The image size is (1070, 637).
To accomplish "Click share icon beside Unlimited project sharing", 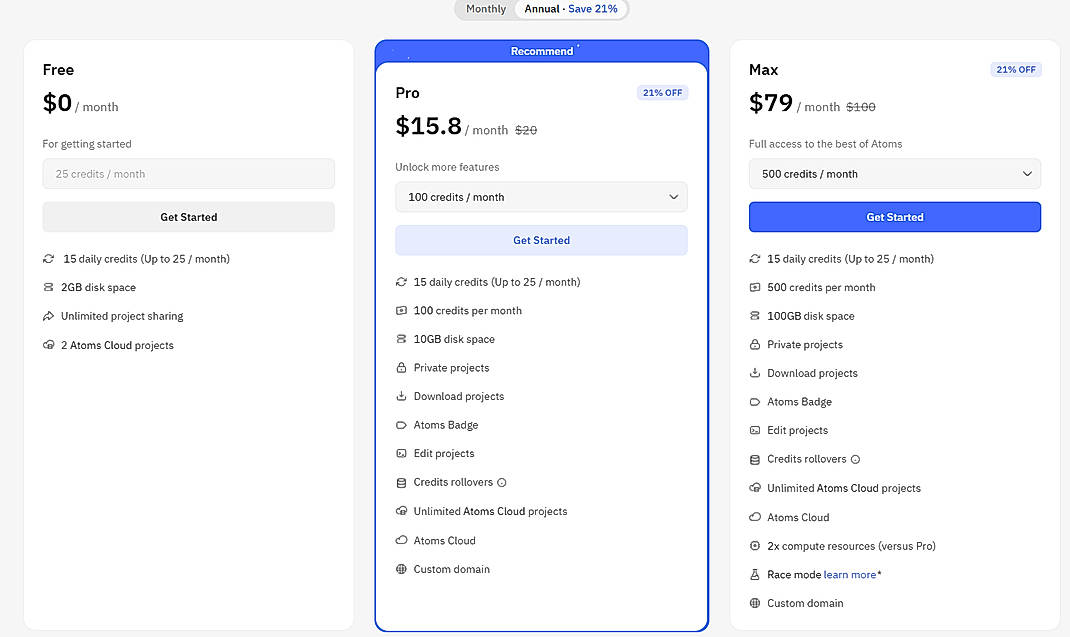I will tap(48, 316).
